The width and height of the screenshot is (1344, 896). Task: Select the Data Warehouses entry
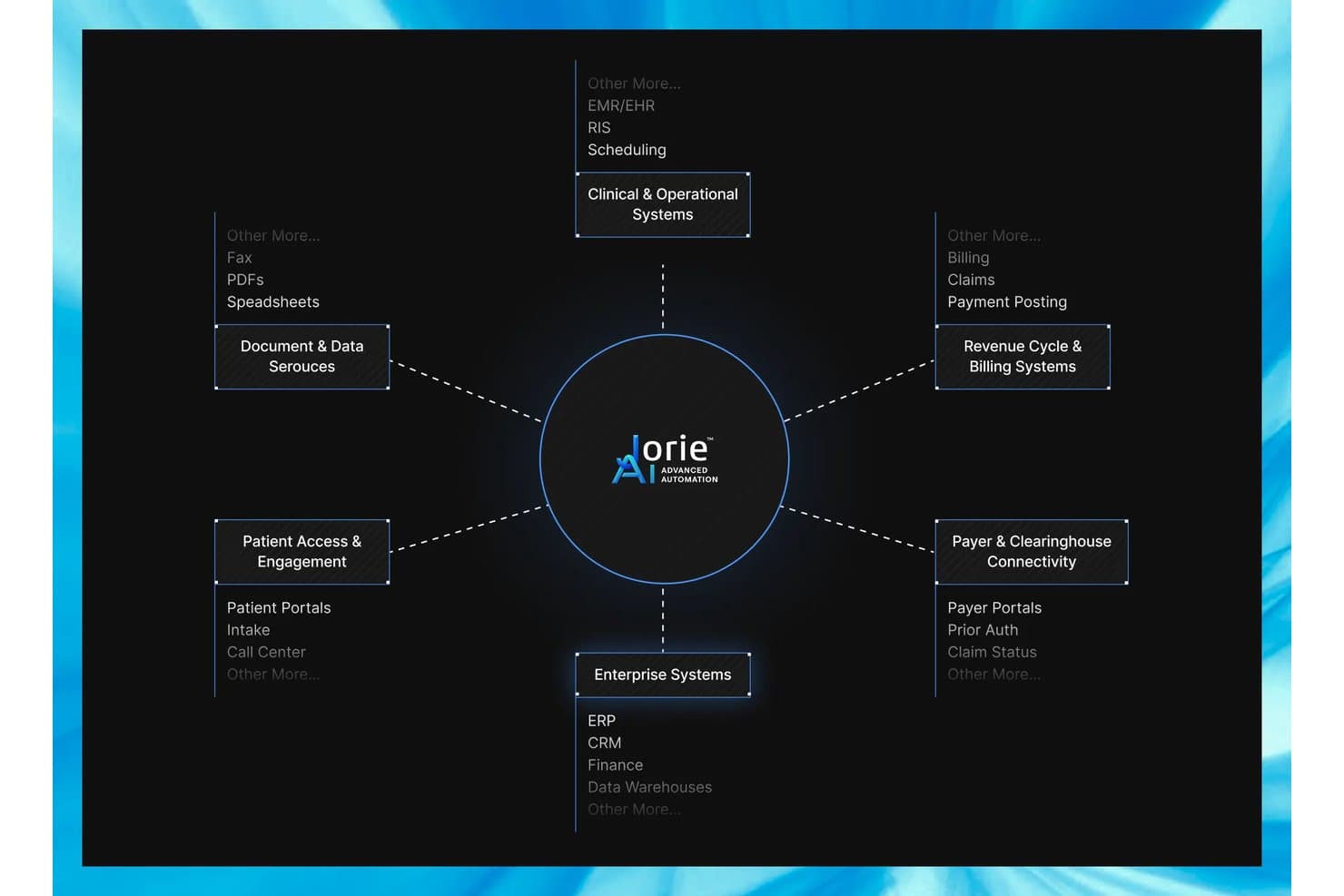(x=649, y=787)
